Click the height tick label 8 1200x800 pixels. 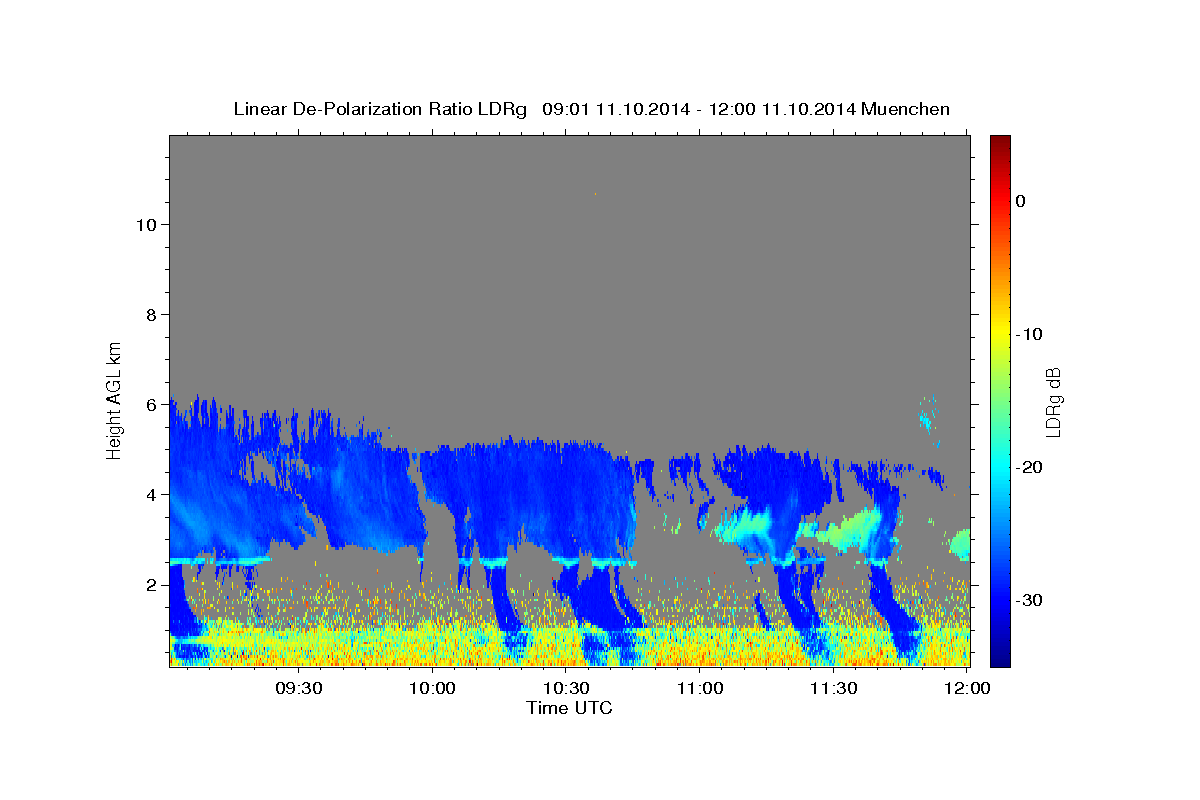(150, 314)
